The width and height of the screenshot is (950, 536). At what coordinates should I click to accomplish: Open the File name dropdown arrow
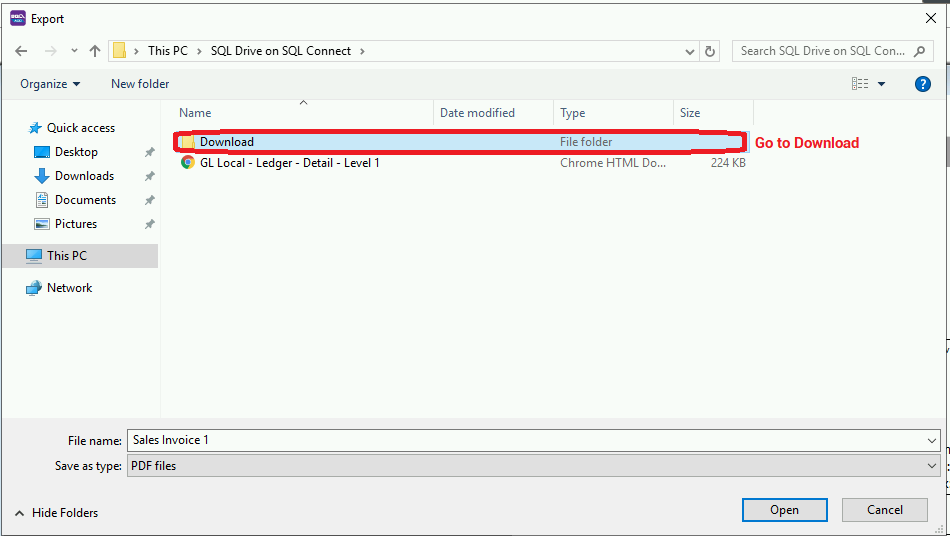coord(932,441)
